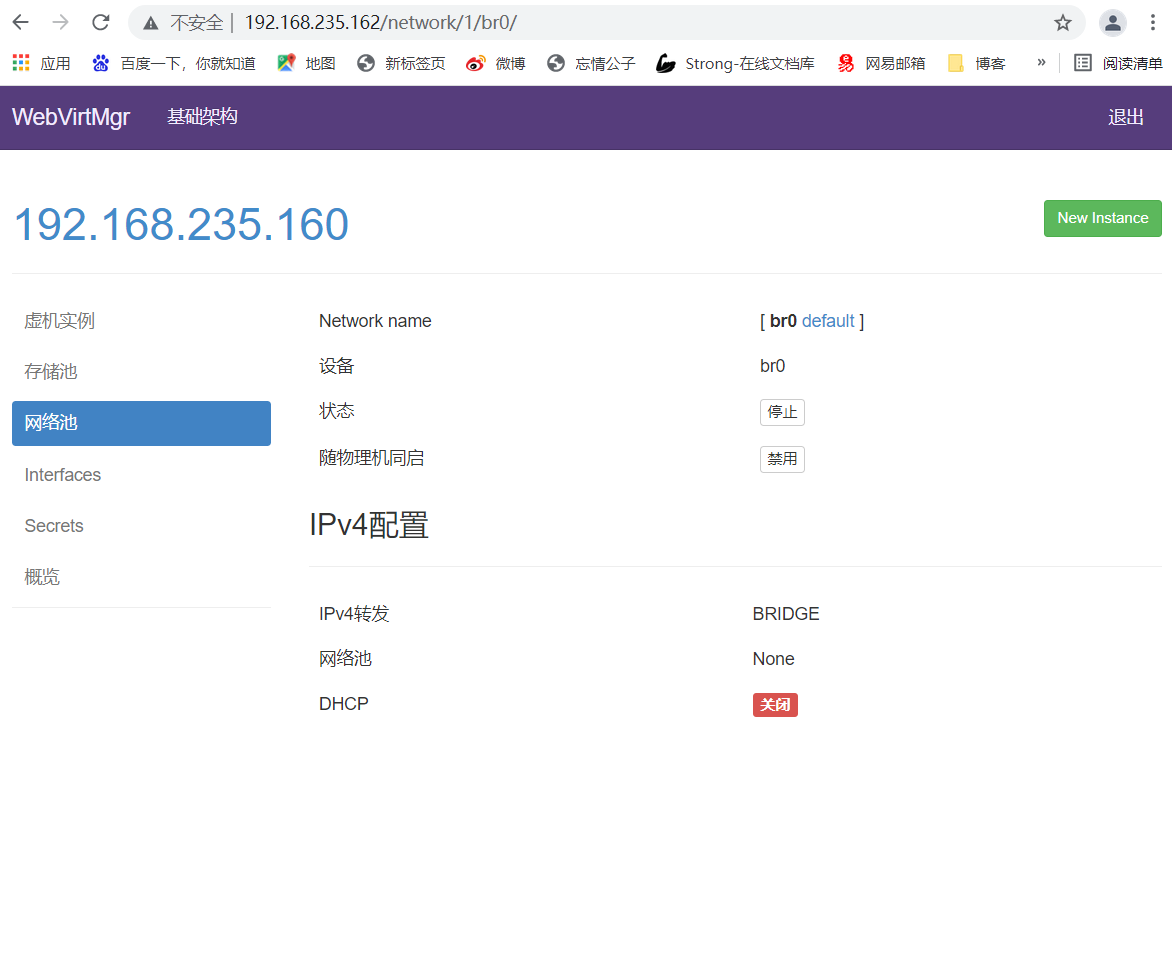
Task: Select 概览 in the sidebar
Action: [141, 577]
